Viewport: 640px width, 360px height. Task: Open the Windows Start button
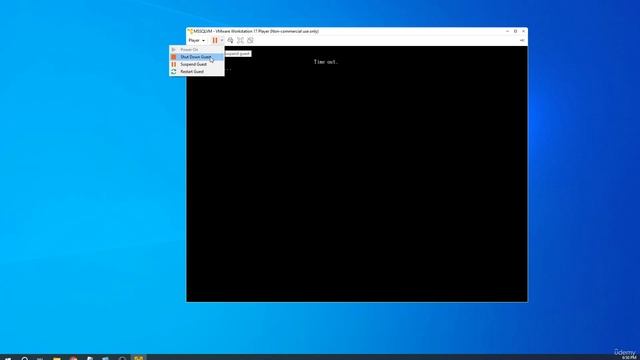pyautogui.click(x=8, y=358)
